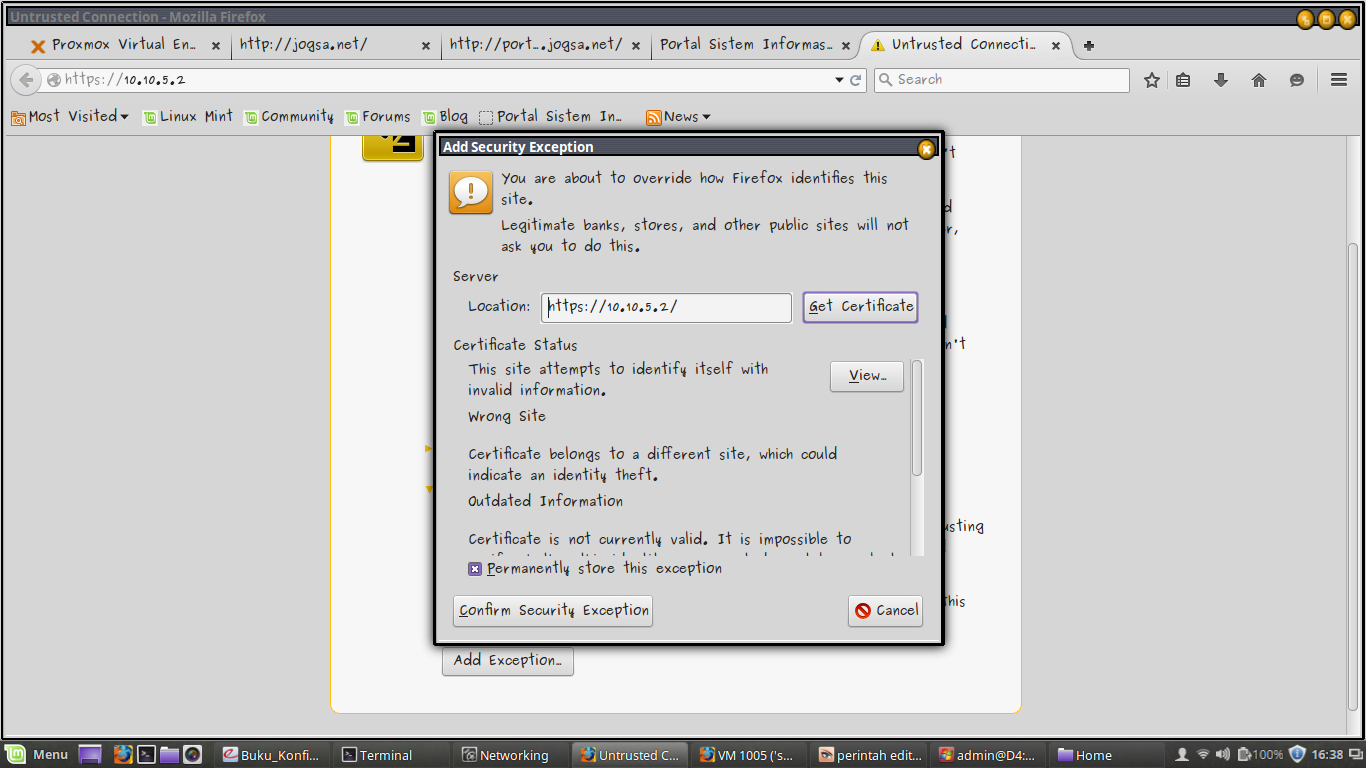Screen dimensions: 1366x768
Task: Close the Proxmox Virtual En.. tab
Action: [216, 45]
